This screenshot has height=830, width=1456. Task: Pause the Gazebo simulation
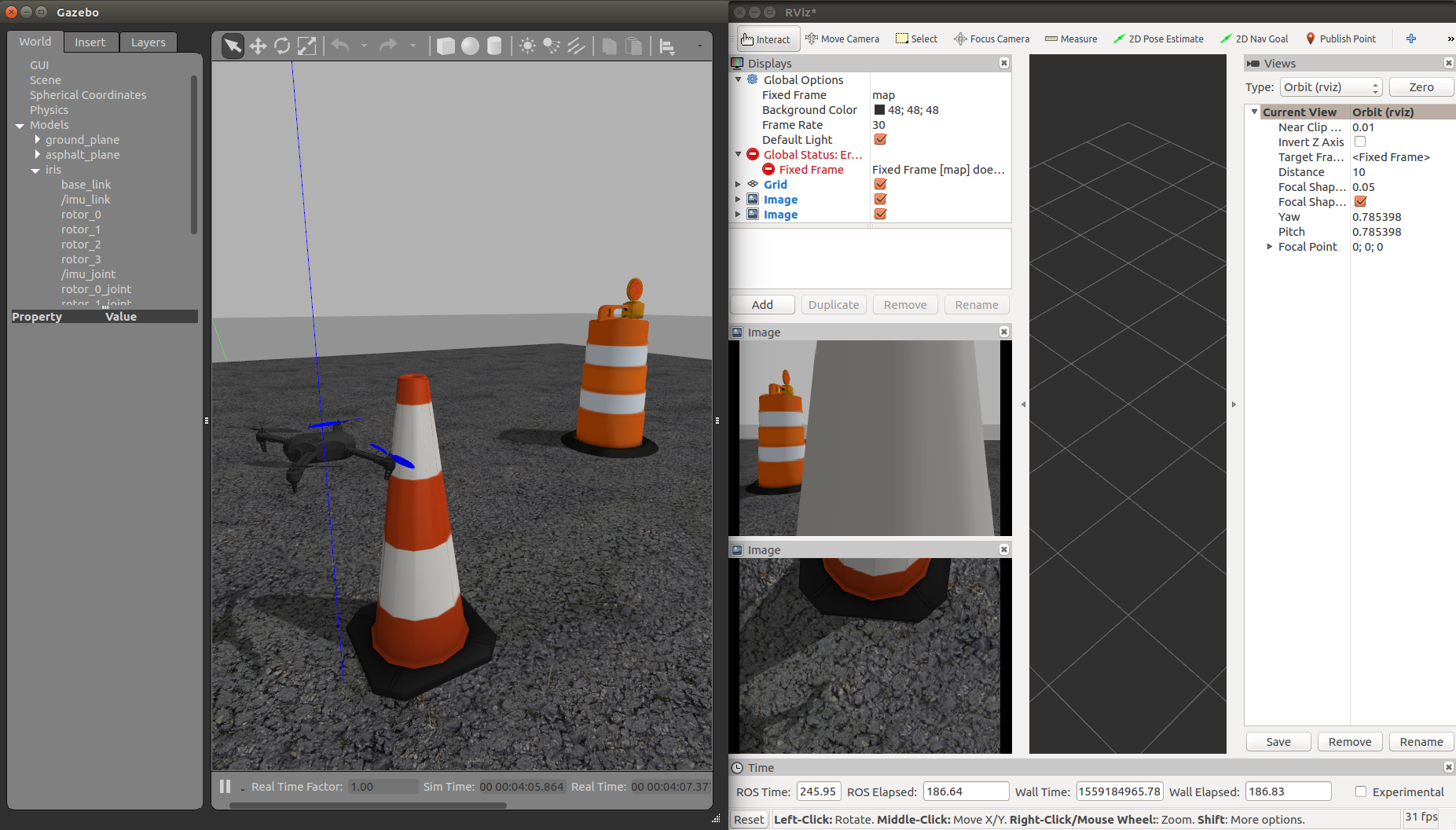click(x=226, y=786)
